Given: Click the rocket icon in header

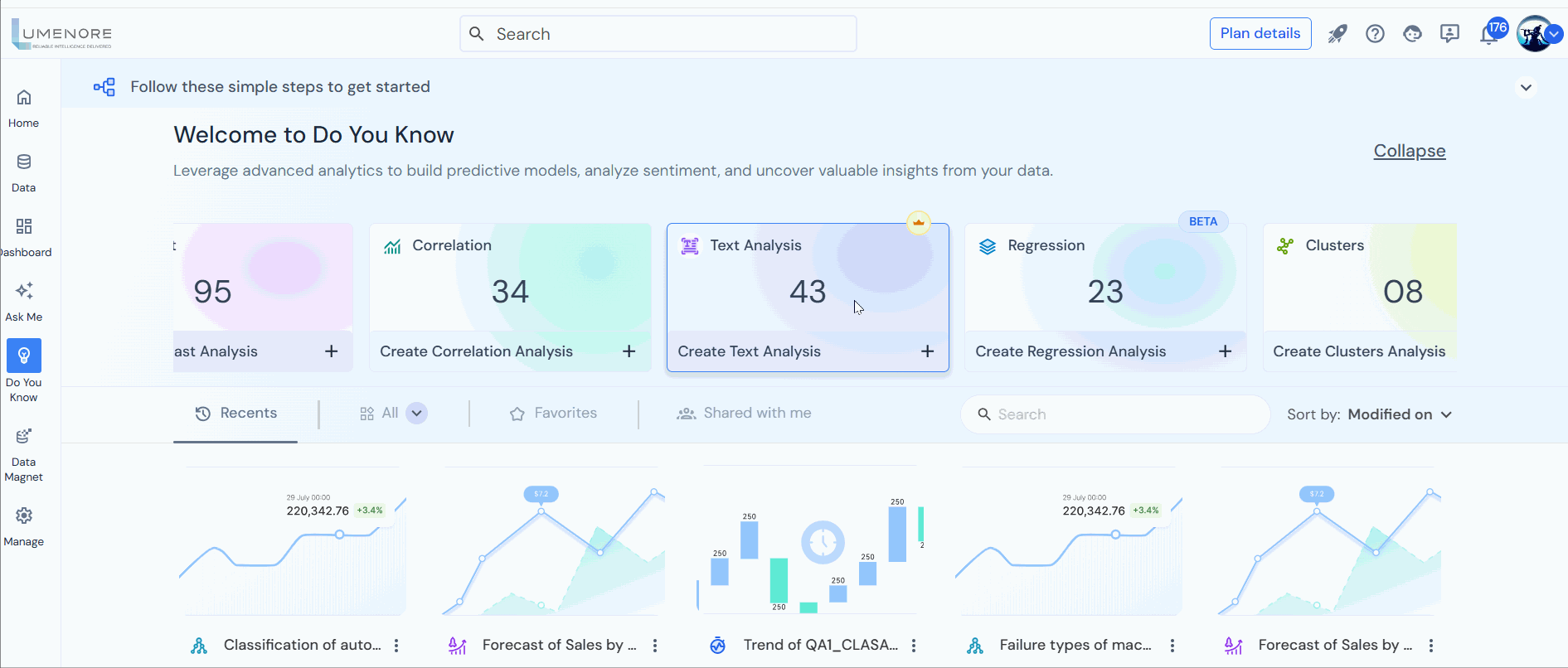Looking at the screenshot, I should (x=1337, y=34).
